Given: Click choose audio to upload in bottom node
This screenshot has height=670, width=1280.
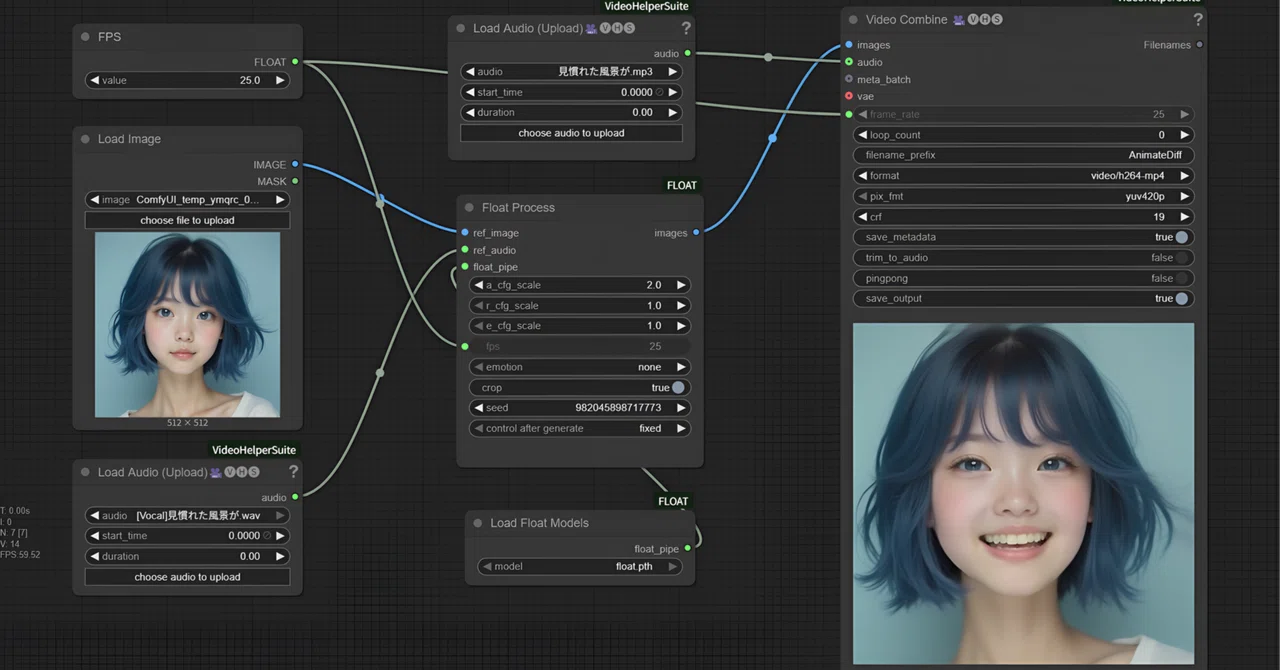Looking at the screenshot, I should point(187,577).
